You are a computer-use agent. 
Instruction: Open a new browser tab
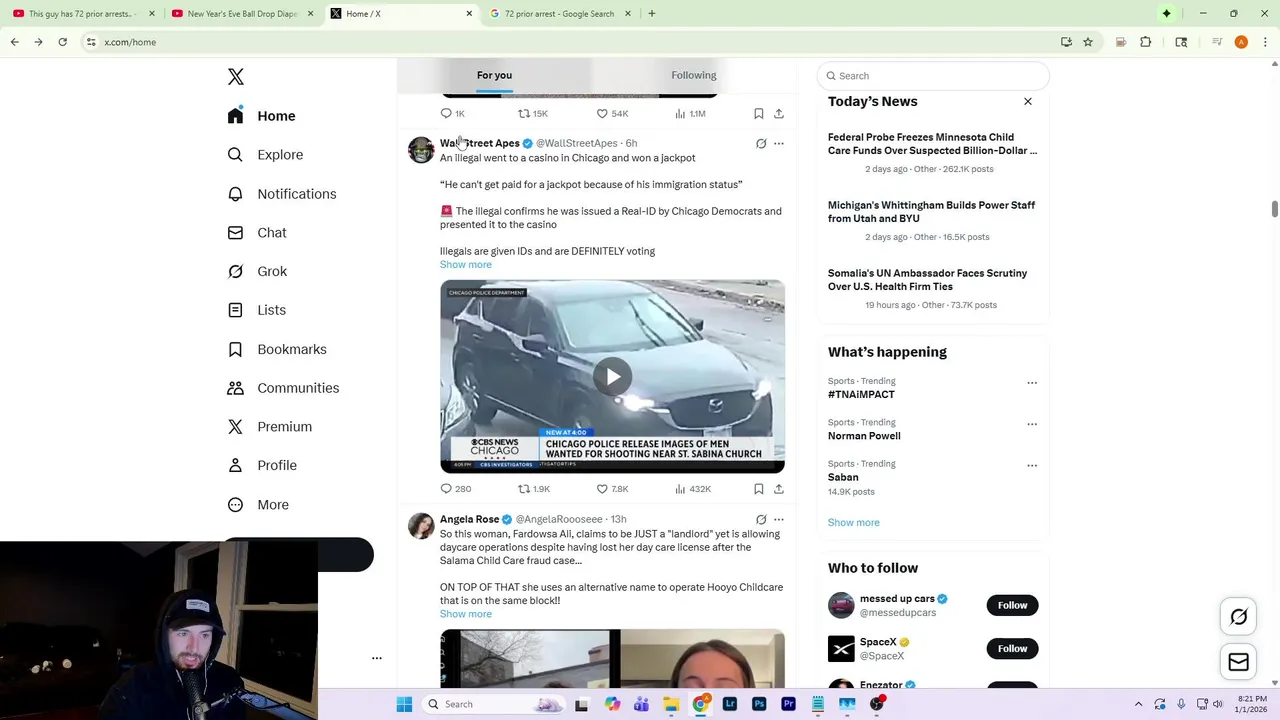[652, 14]
